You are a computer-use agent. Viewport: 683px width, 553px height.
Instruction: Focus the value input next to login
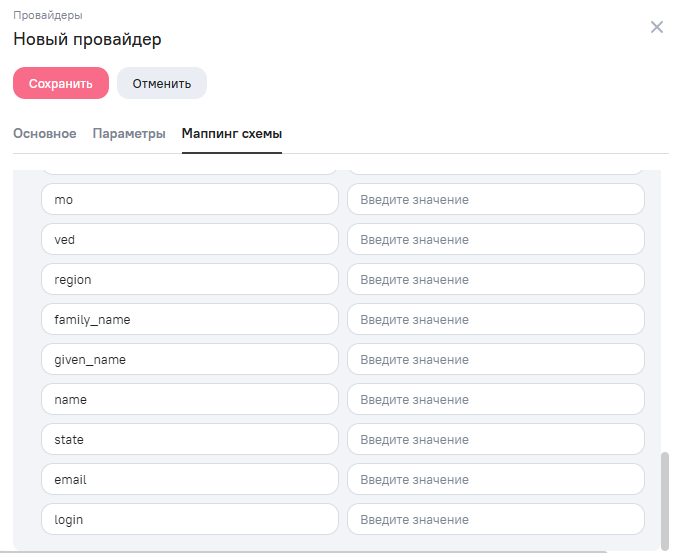pos(495,520)
